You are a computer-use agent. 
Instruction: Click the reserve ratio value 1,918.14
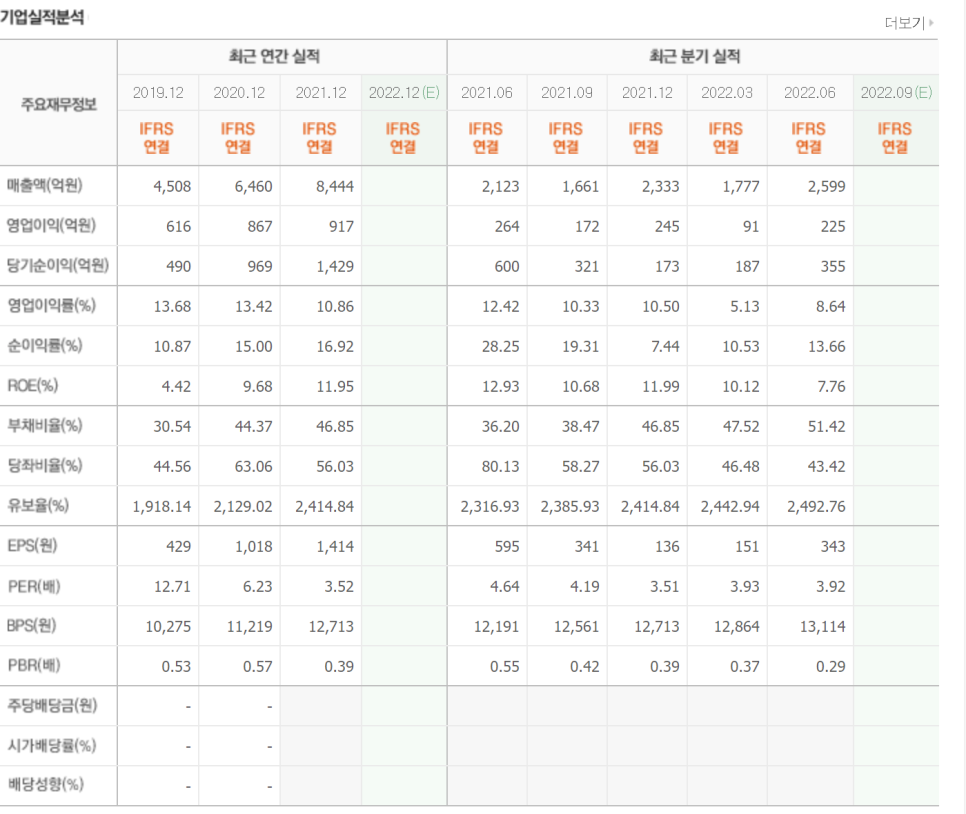click(161, 507)
